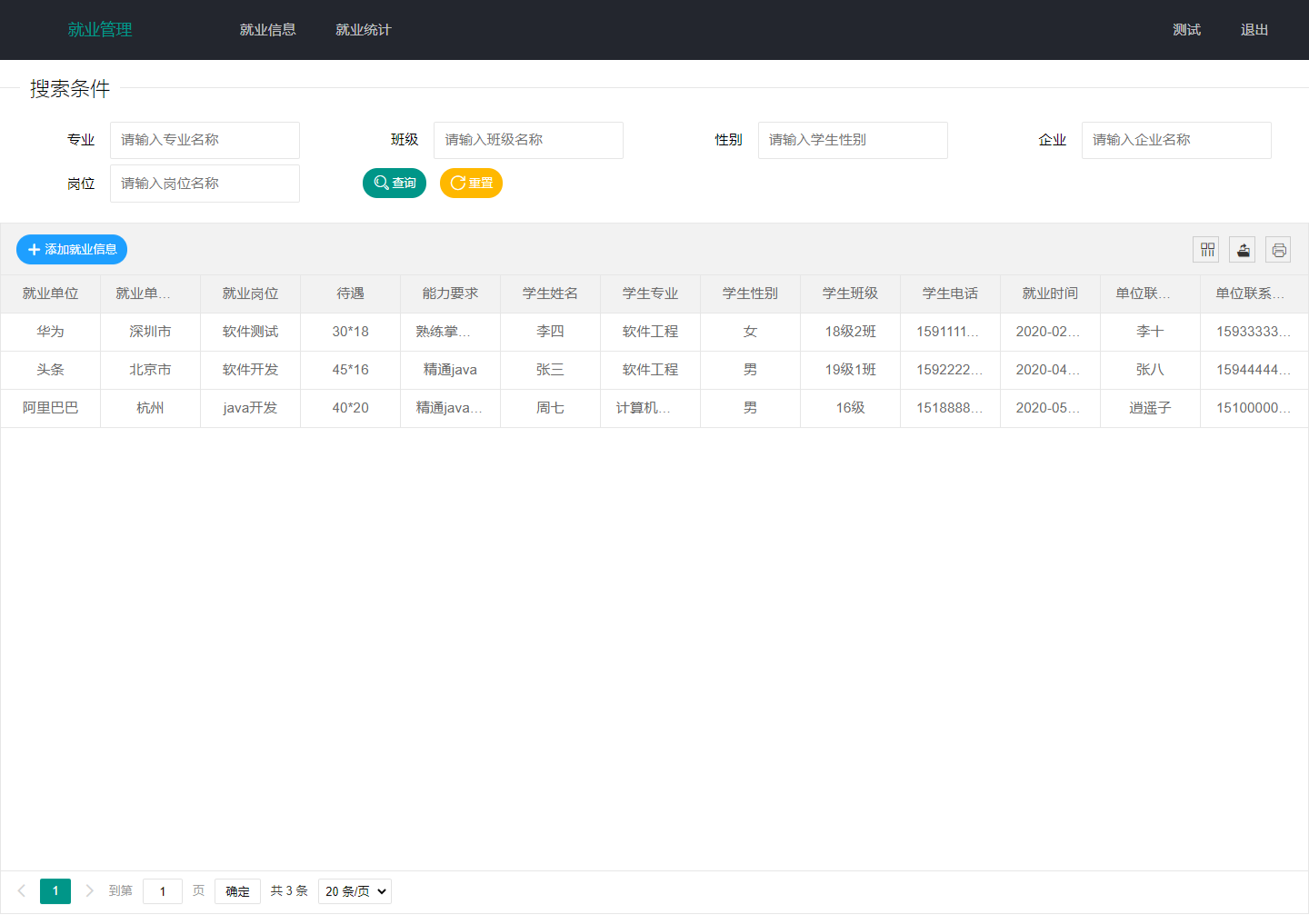This screenshot has width=1309, height=924.
Task: Click the print table icon
Action: click(1278, 250)
